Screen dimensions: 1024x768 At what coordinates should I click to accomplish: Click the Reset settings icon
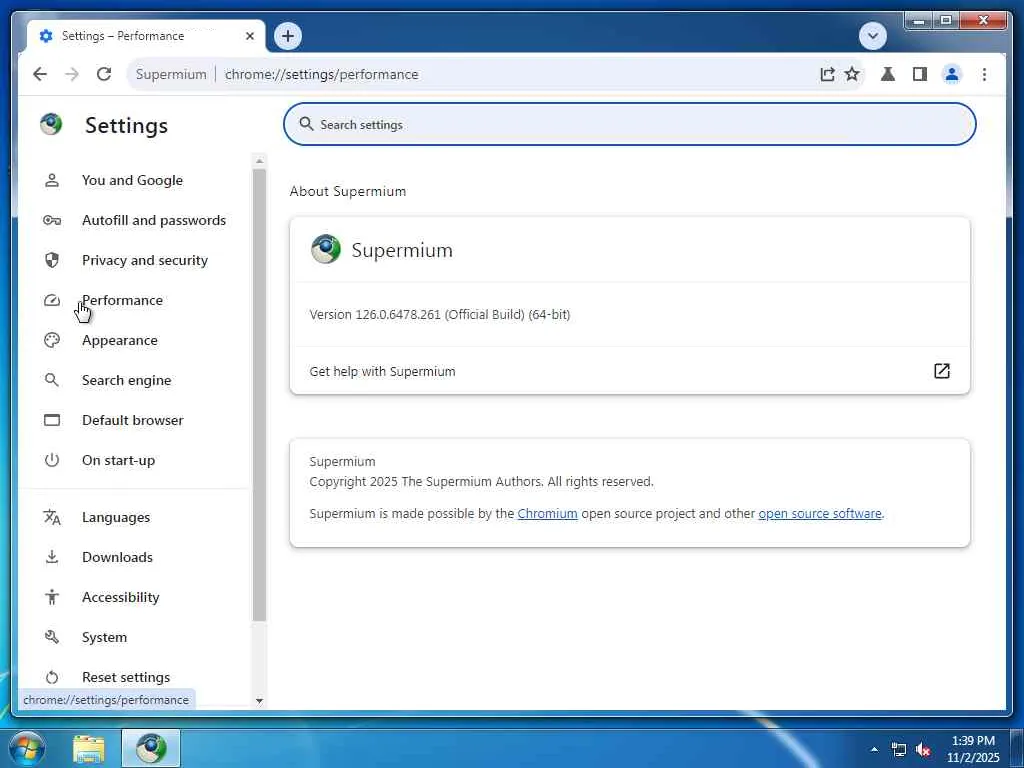52,677
